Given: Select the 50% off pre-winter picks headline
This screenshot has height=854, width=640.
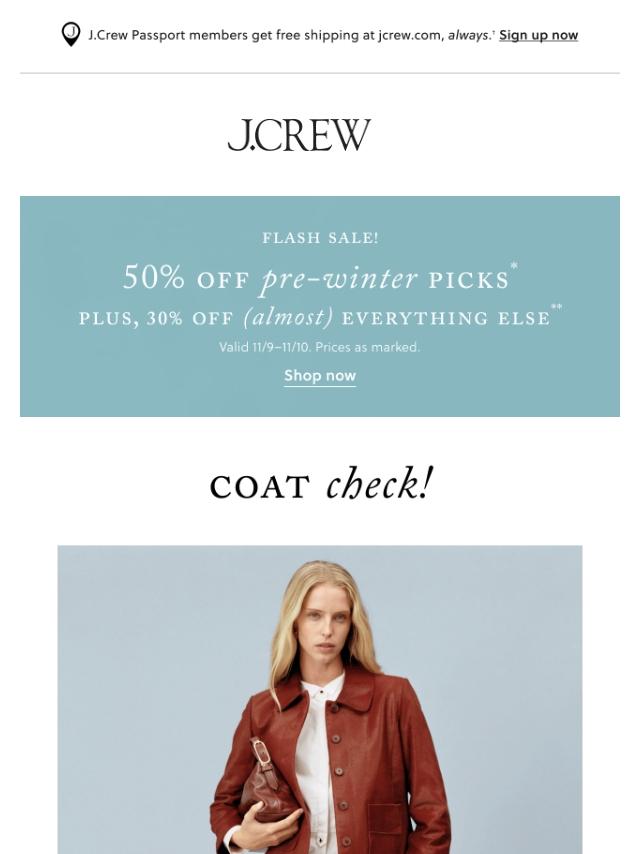Looking at the screenshot, I should click(x=316, y=278).
